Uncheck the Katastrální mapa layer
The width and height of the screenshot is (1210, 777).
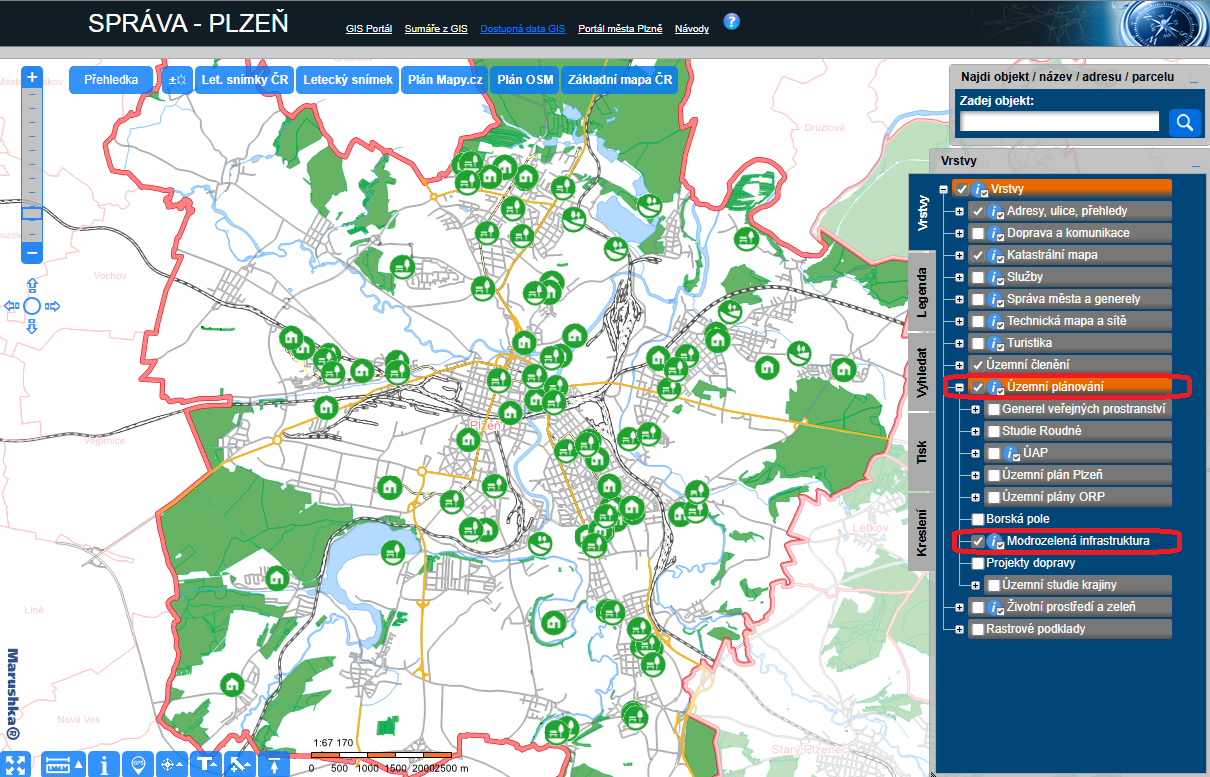(978, 255)
